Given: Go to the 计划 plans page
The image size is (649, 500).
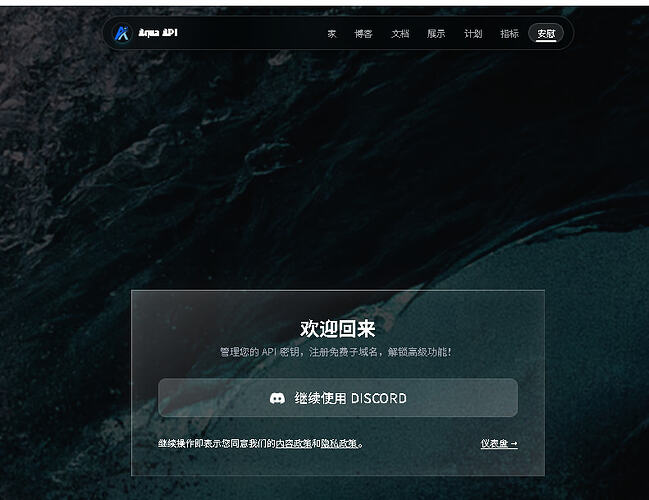Looking at the screenshot, I should point(473,34).
